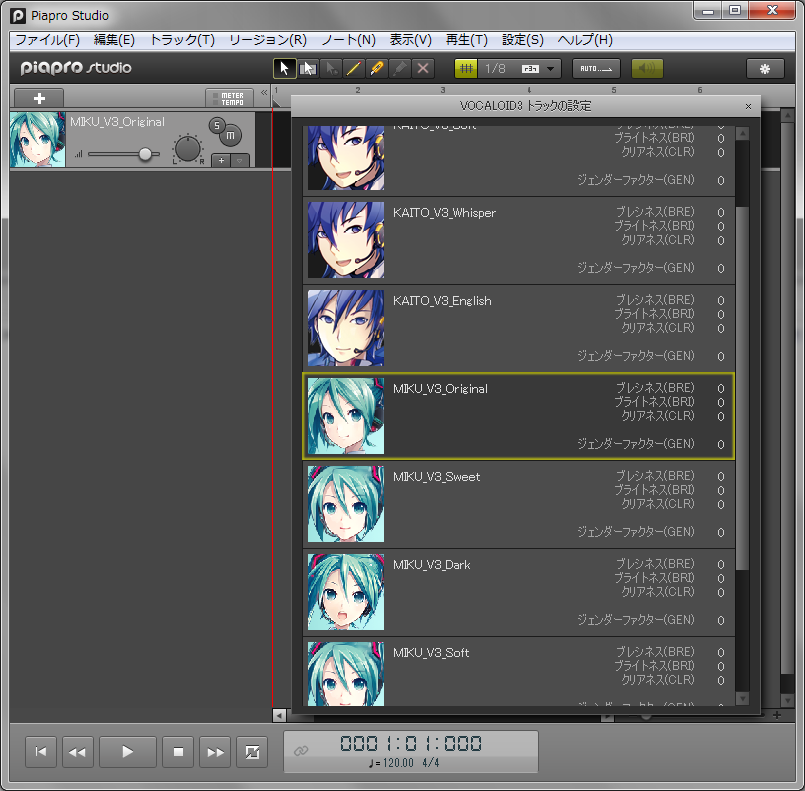
Task: Click the MIKU track avatar in track list
Action: [37, 140]
